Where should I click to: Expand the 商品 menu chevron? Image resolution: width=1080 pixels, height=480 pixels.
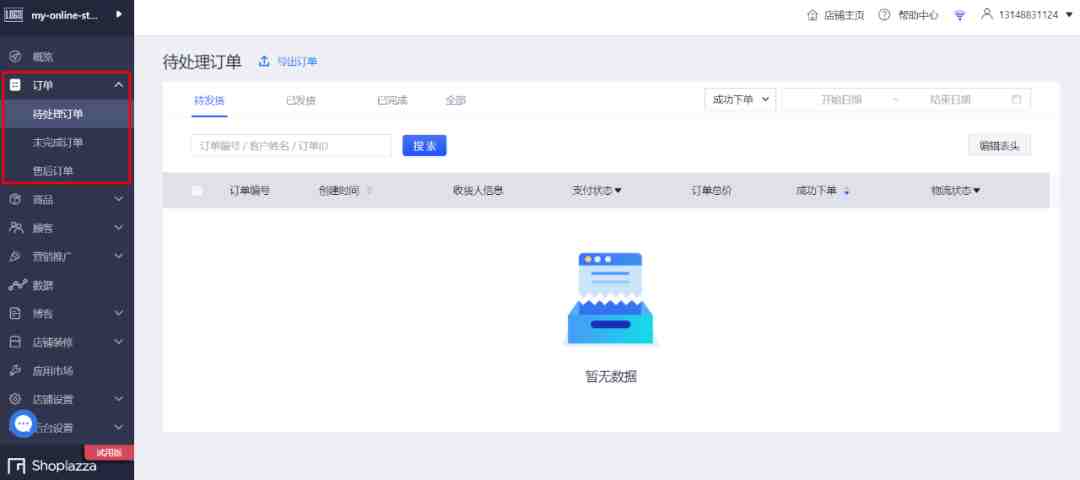point(118,199)
